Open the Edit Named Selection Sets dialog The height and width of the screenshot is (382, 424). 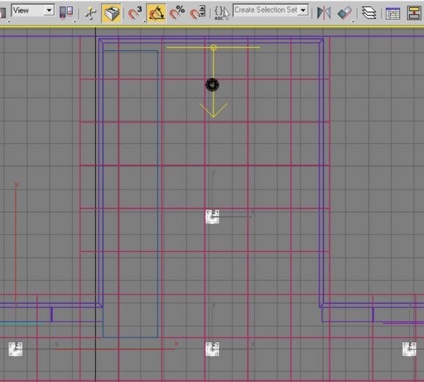(x=222, y=13)
